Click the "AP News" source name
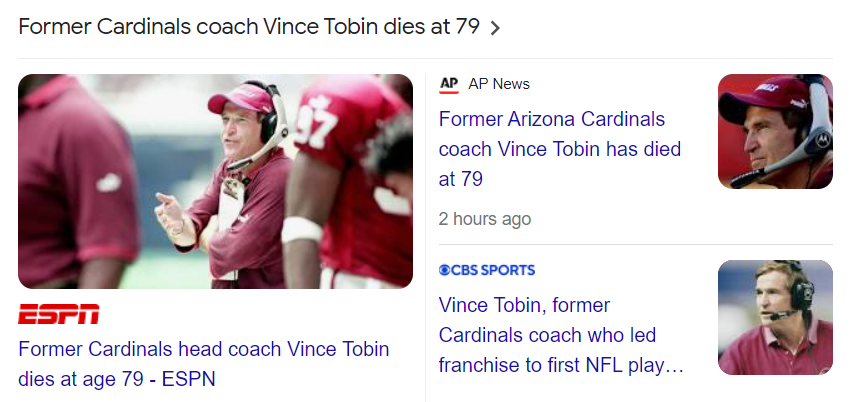The image size is (855, 402). point(498,84)
